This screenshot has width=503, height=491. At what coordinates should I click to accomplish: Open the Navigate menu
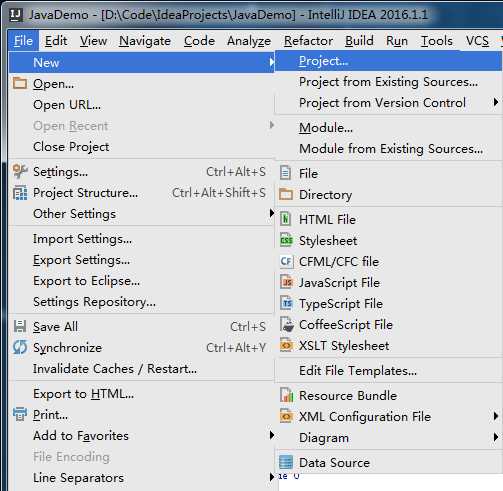(x=145, y=41)
